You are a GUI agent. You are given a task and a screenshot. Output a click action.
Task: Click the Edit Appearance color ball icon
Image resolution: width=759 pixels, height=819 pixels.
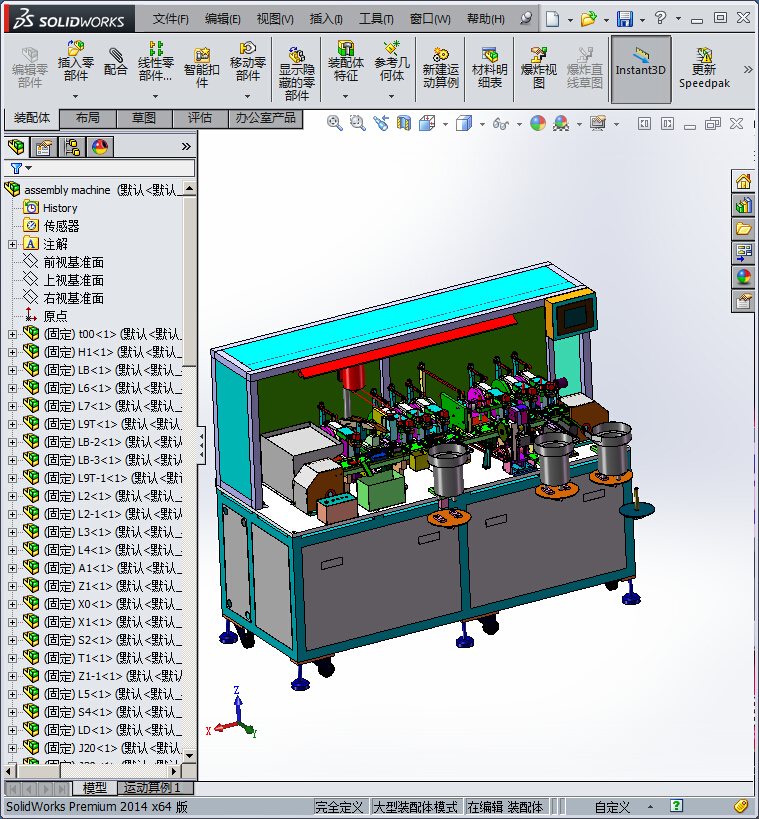click(538, 123)
